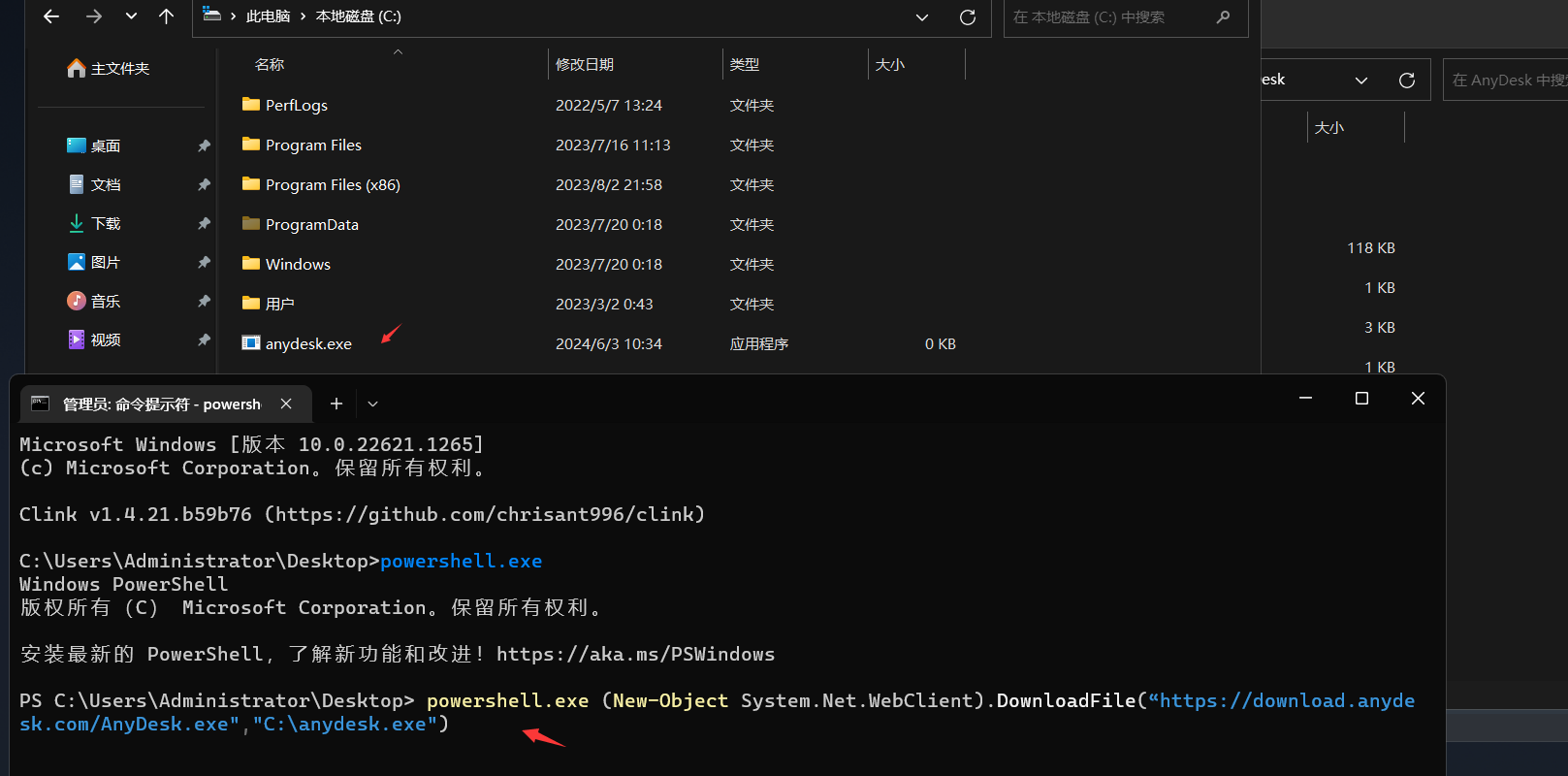Open 视频 in quick access
The width and height of the screenshot is (1568, 776).
pyautogui.click(x=94, y=339)
